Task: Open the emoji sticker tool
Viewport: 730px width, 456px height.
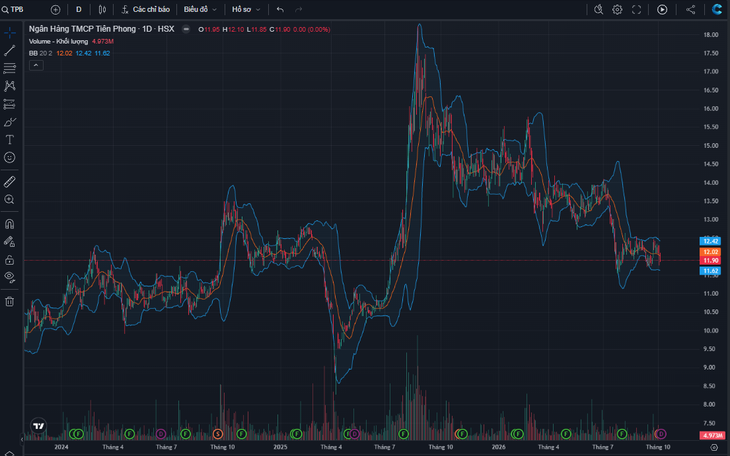Action: (9, 157)
